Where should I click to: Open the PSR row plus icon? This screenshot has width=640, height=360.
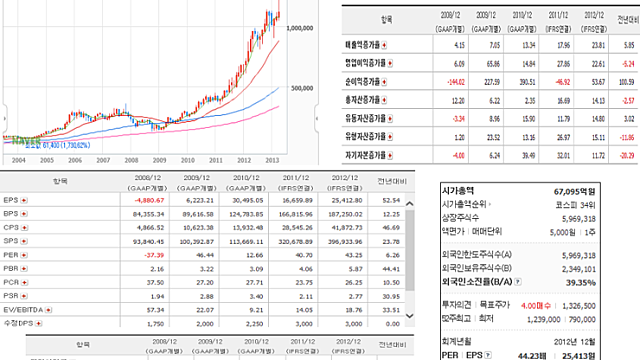click(24, 296)
